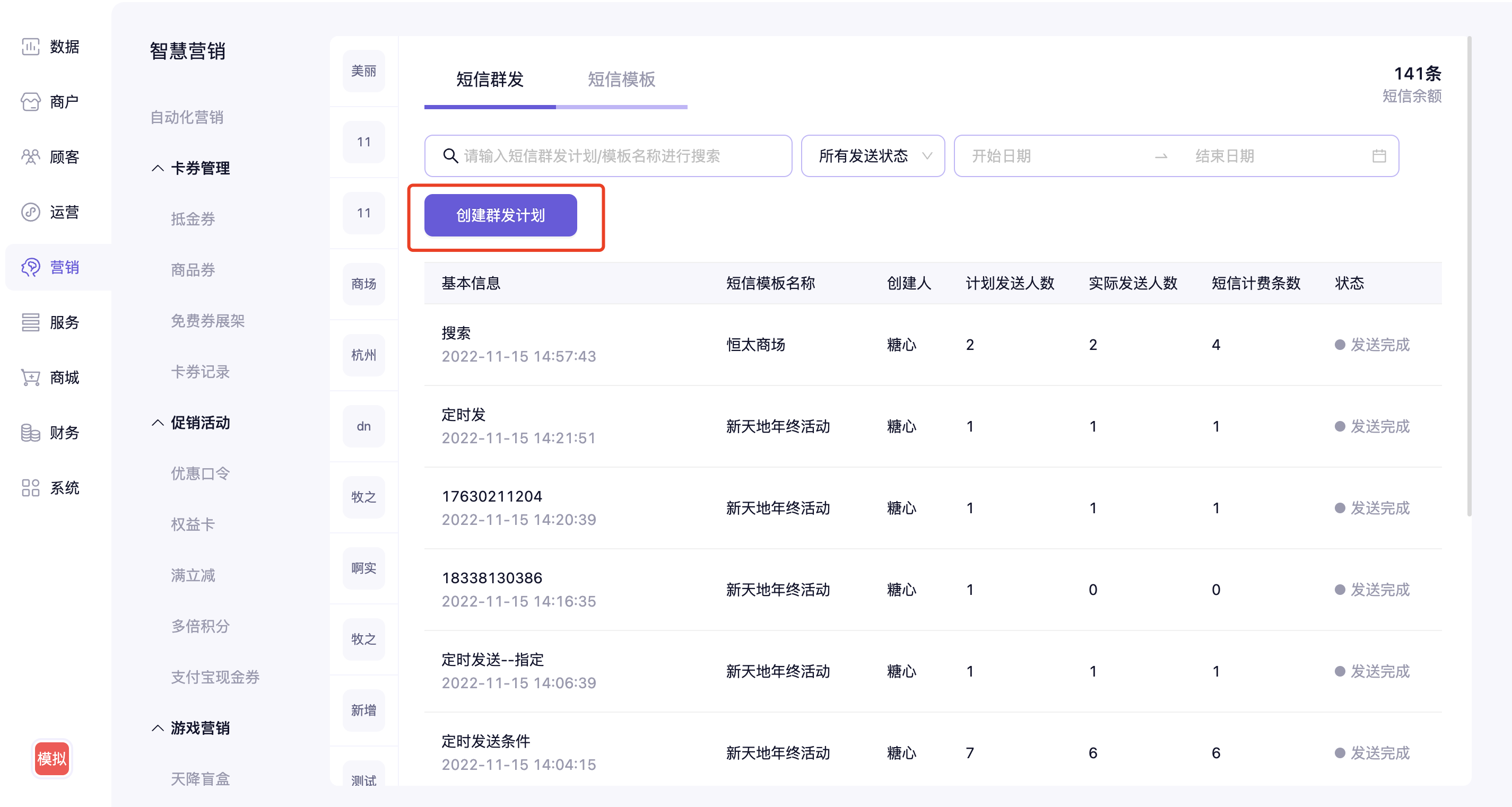Open the 所有发送状态 dropdown

point(872,156)
